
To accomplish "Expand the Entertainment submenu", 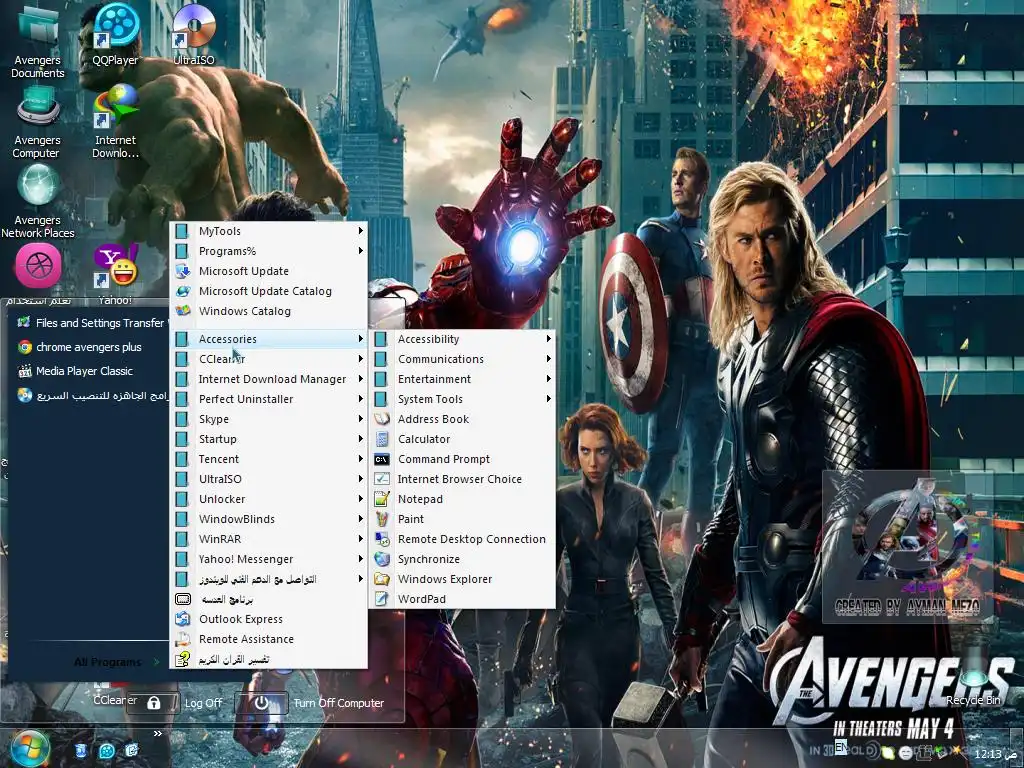I will click(x=462, y=379).
